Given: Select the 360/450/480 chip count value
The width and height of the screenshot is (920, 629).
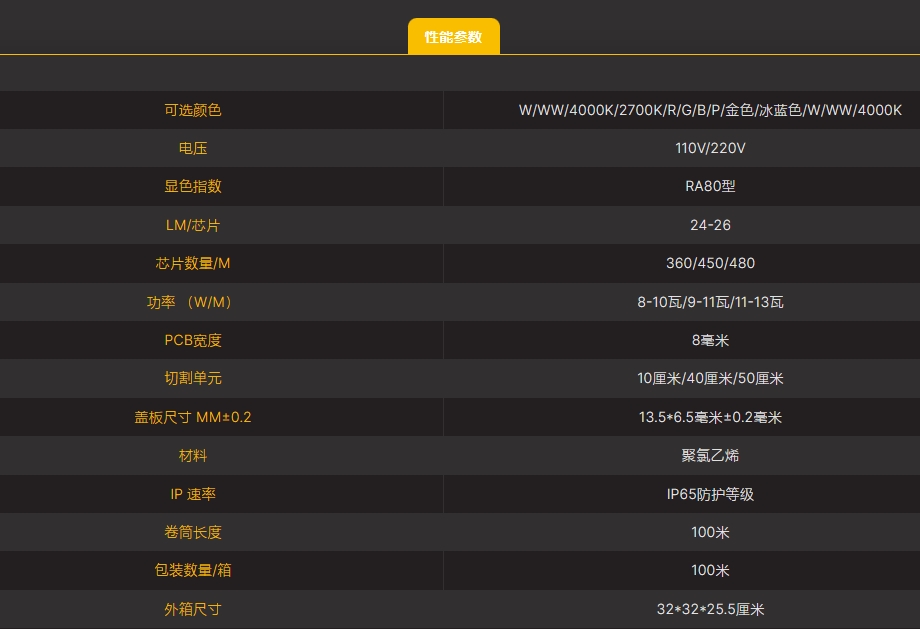Looking at the screenshot, I should [710, 263].
